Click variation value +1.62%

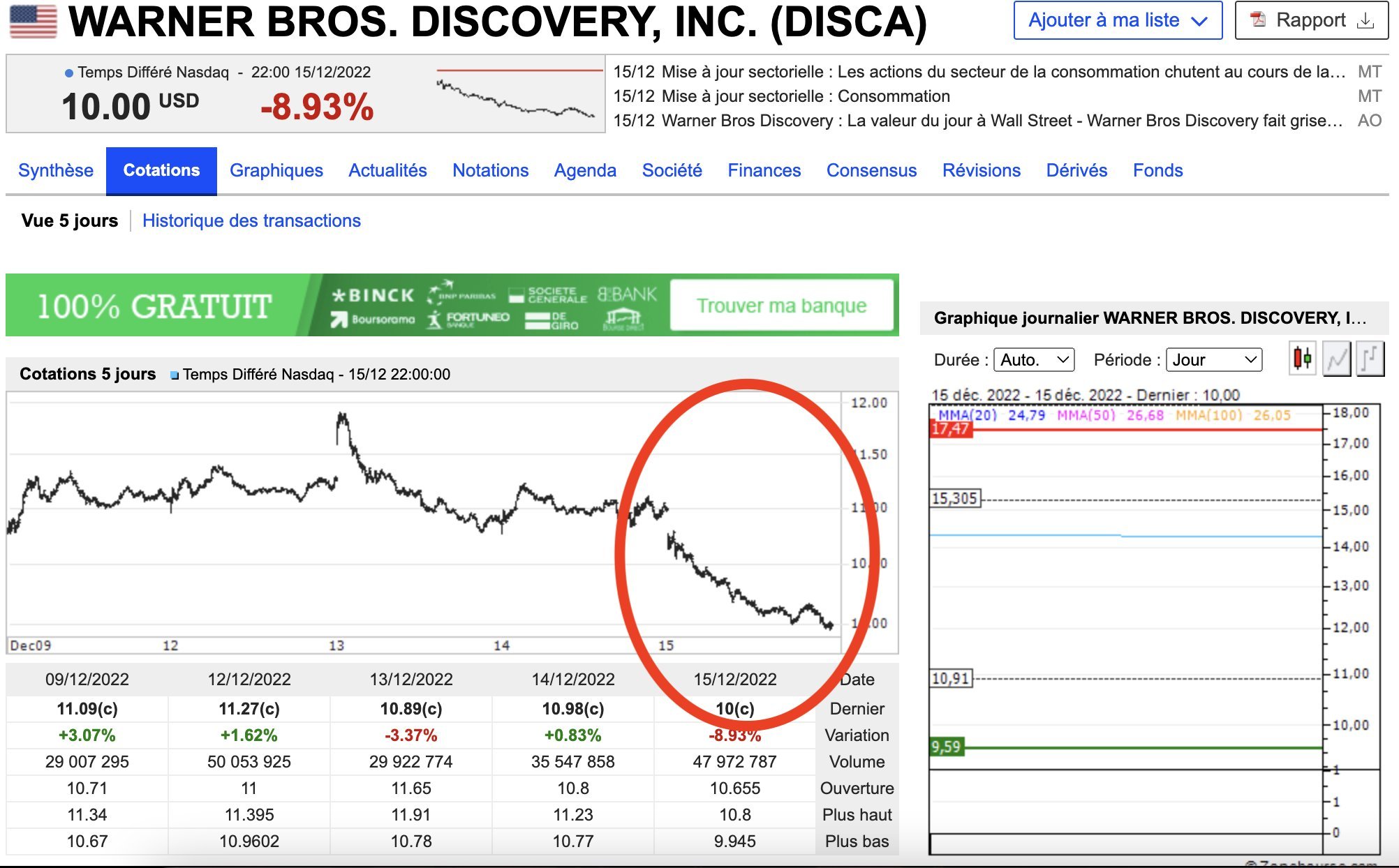pyautogui.click(x=249, y=735)
